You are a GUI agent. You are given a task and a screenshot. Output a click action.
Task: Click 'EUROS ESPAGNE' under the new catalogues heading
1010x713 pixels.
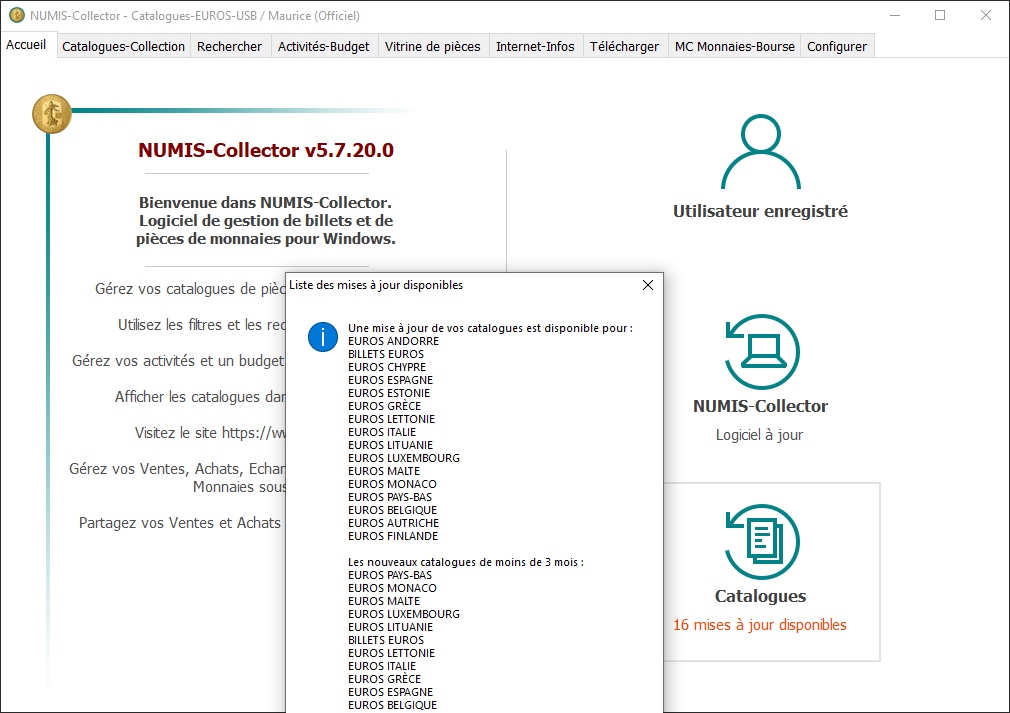tap(390, 692)
